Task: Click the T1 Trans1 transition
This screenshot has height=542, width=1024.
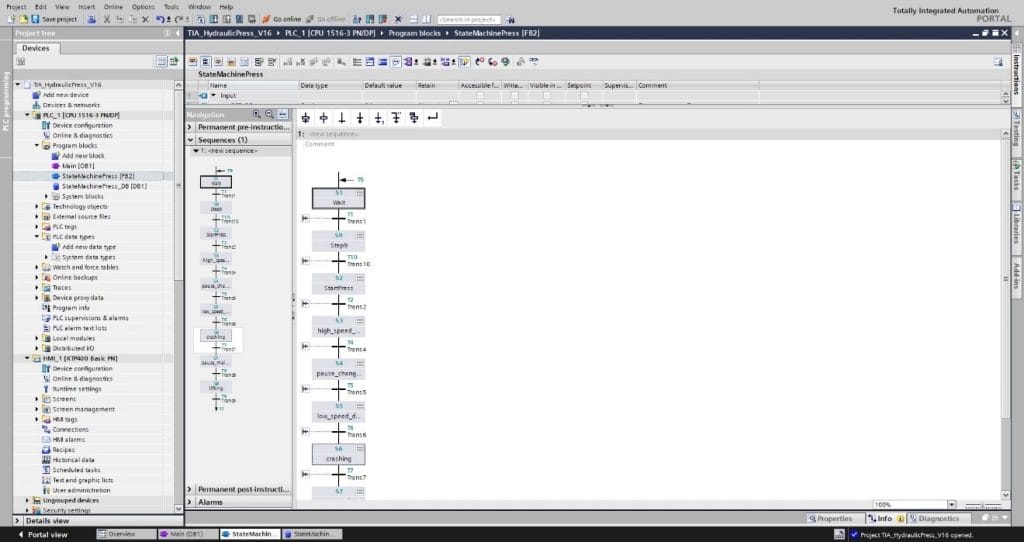Action: pos(339,218)
